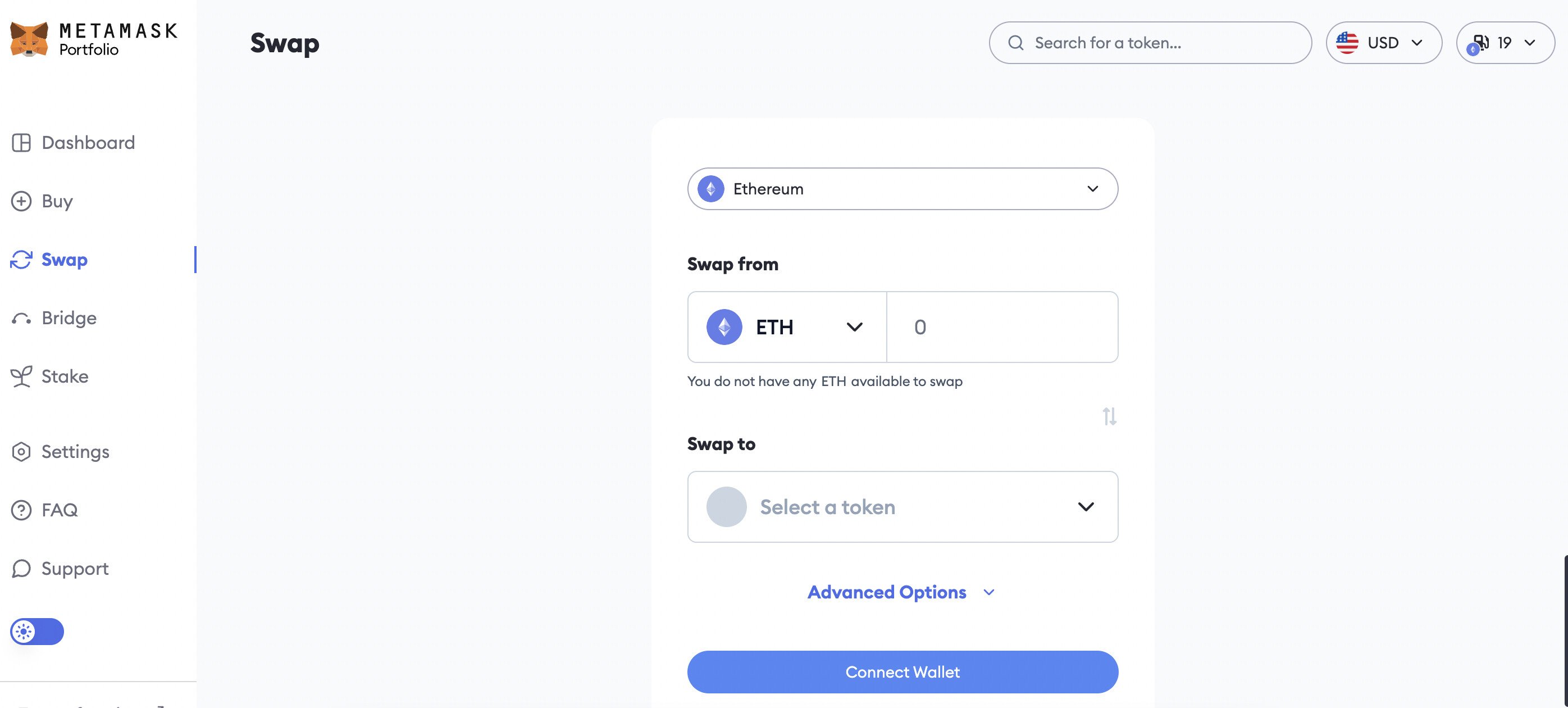Click the MetaMask fox logo
Viewport: 1568px width, 708px height.
(x=29, y=39)
